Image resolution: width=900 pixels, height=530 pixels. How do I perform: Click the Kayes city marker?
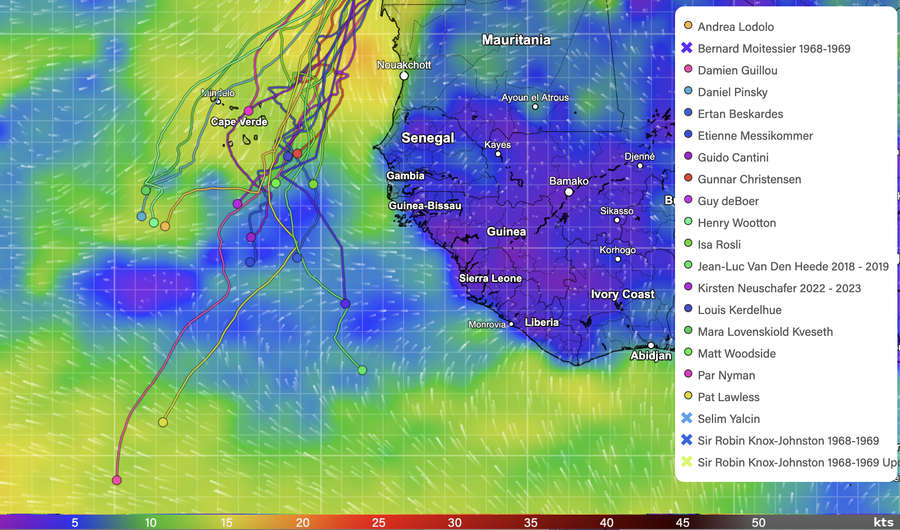point(498,154)
